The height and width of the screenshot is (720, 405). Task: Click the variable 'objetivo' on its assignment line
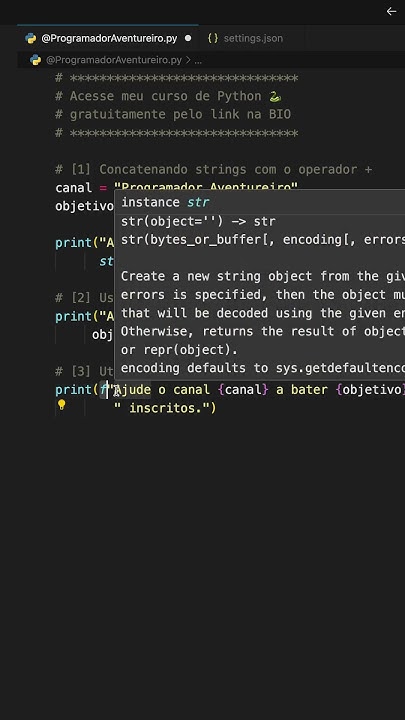(x=84, y=206)
